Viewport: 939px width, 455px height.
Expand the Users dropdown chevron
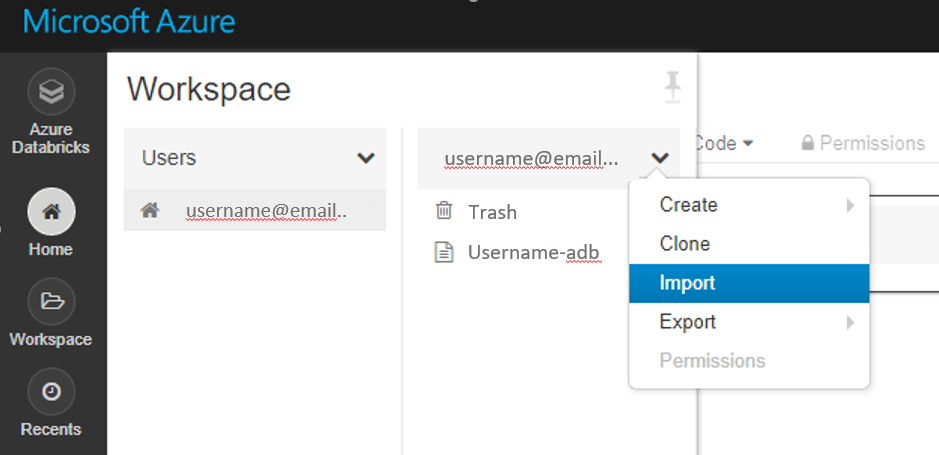click(x=366, y=158)
